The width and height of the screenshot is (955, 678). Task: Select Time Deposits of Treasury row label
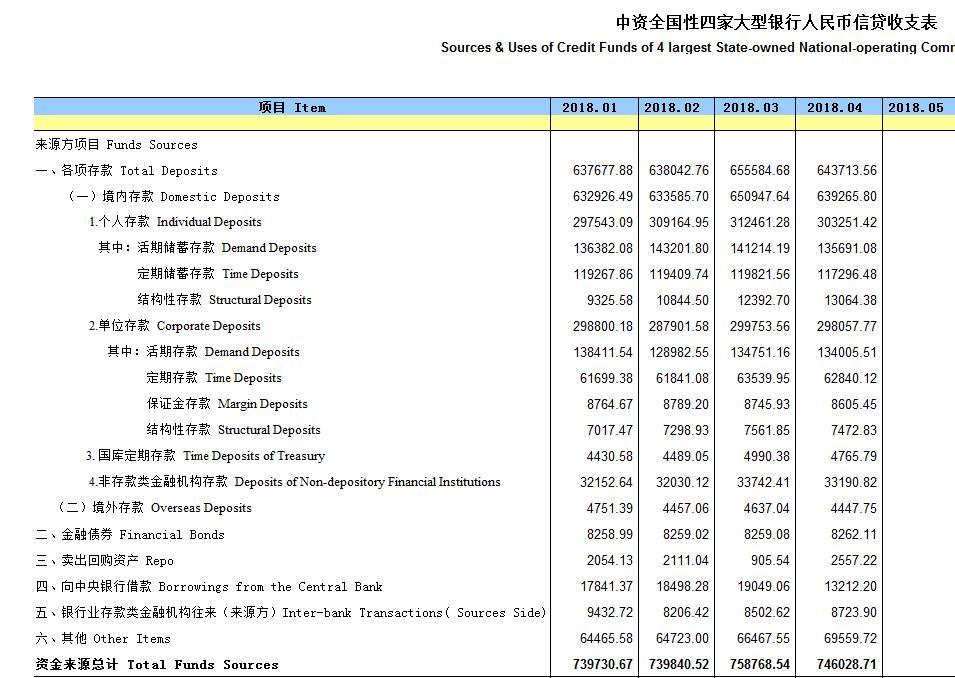click(x=205, y=456)
